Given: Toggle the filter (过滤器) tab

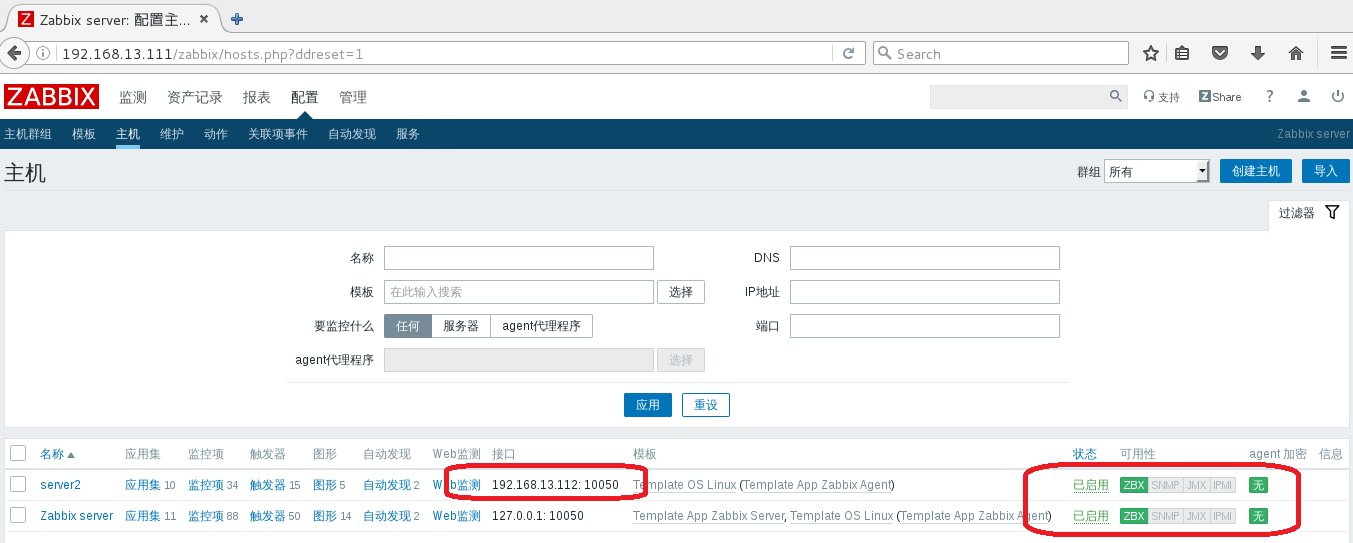Looking at the screenshot, I should coord(1309,213).
